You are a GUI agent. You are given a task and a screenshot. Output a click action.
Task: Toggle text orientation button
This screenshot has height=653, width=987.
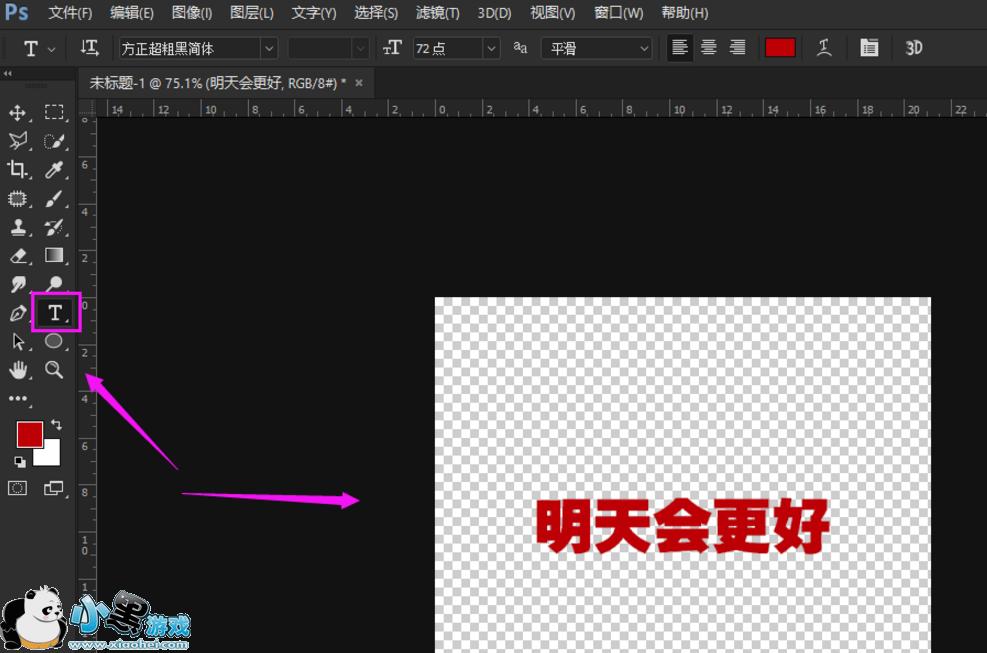[90, 48]
